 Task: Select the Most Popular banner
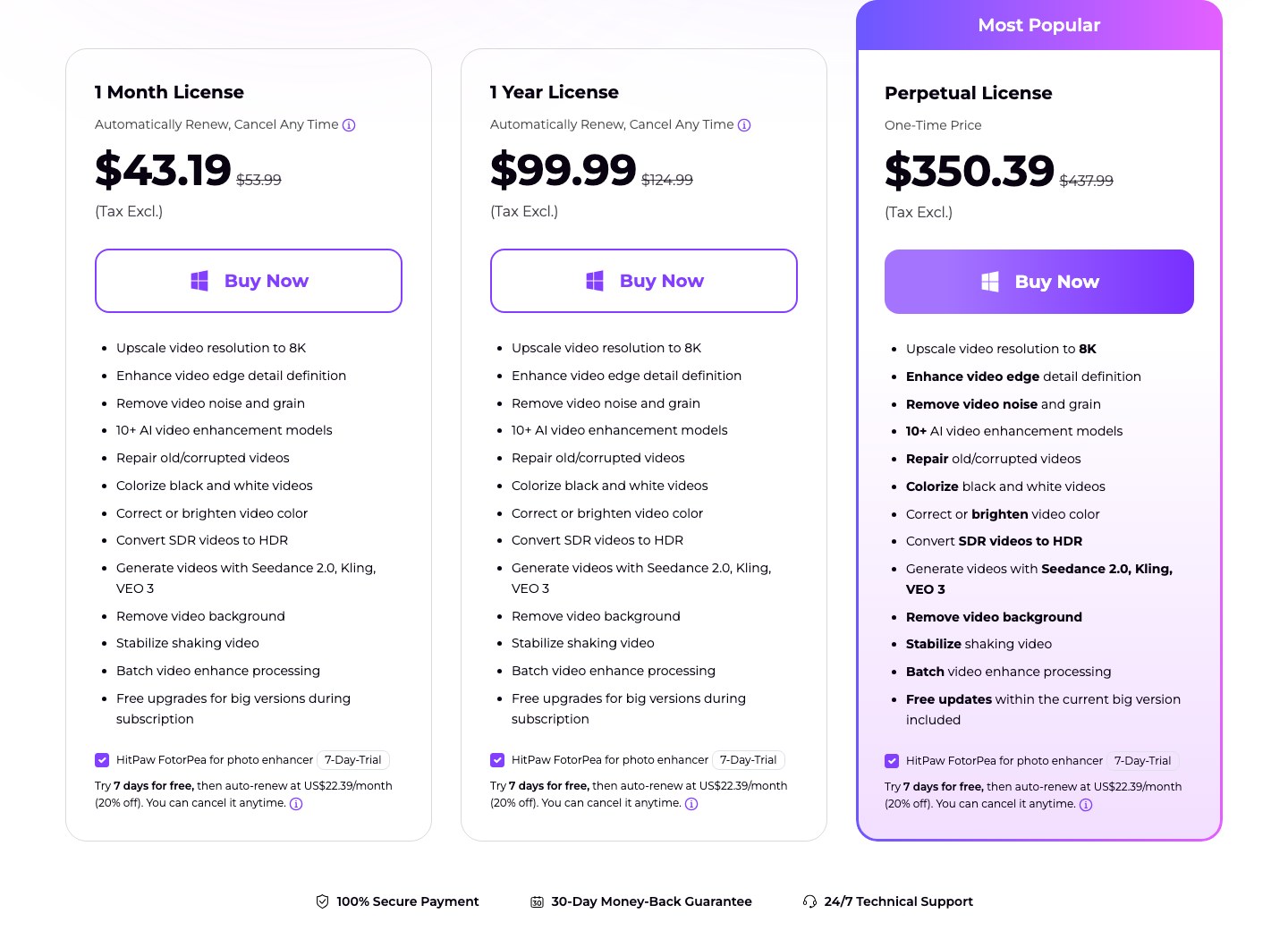pyautogui.click(x=1039, y=25)
